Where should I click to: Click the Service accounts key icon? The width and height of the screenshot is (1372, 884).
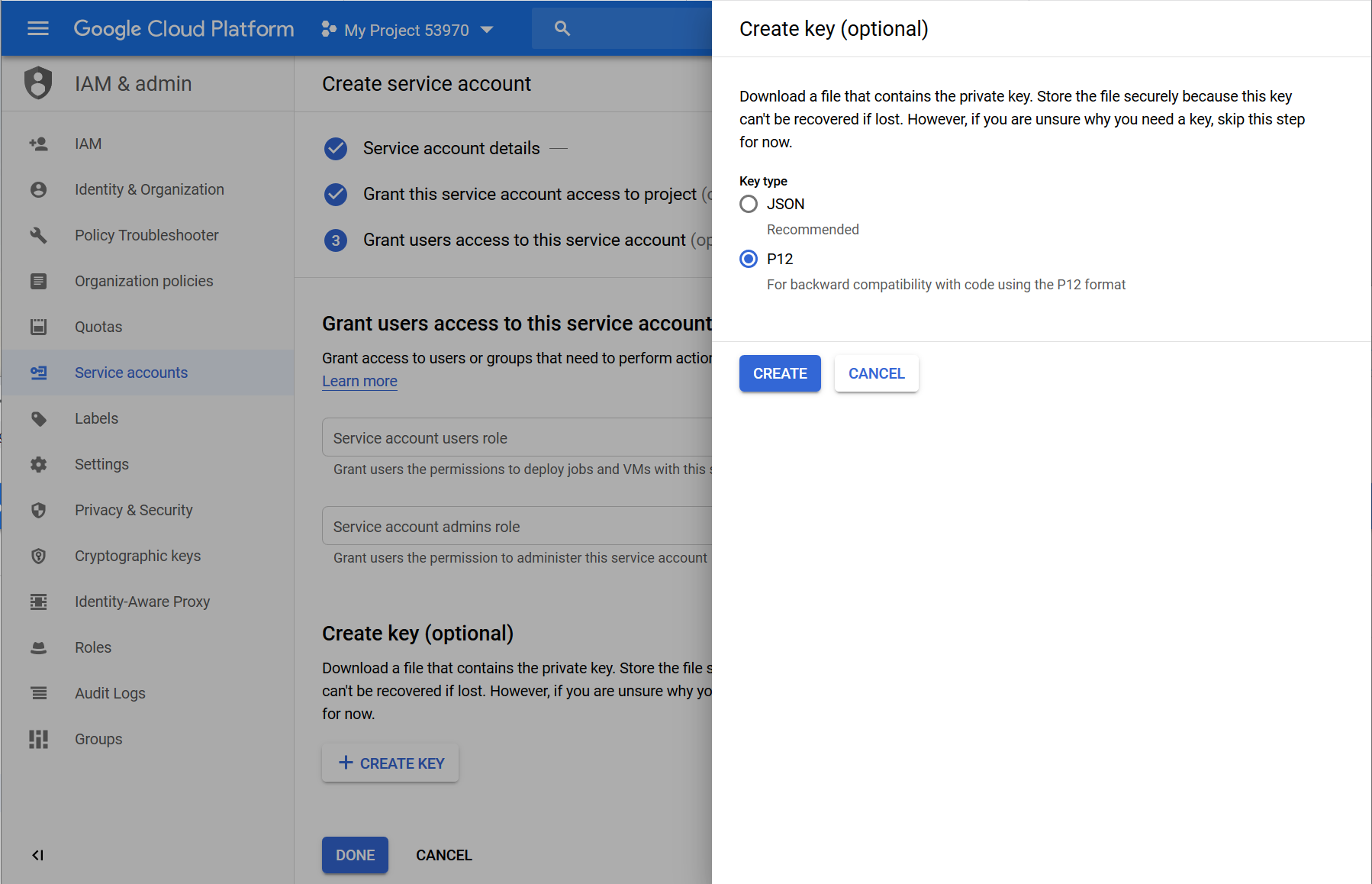pos(38,373)
